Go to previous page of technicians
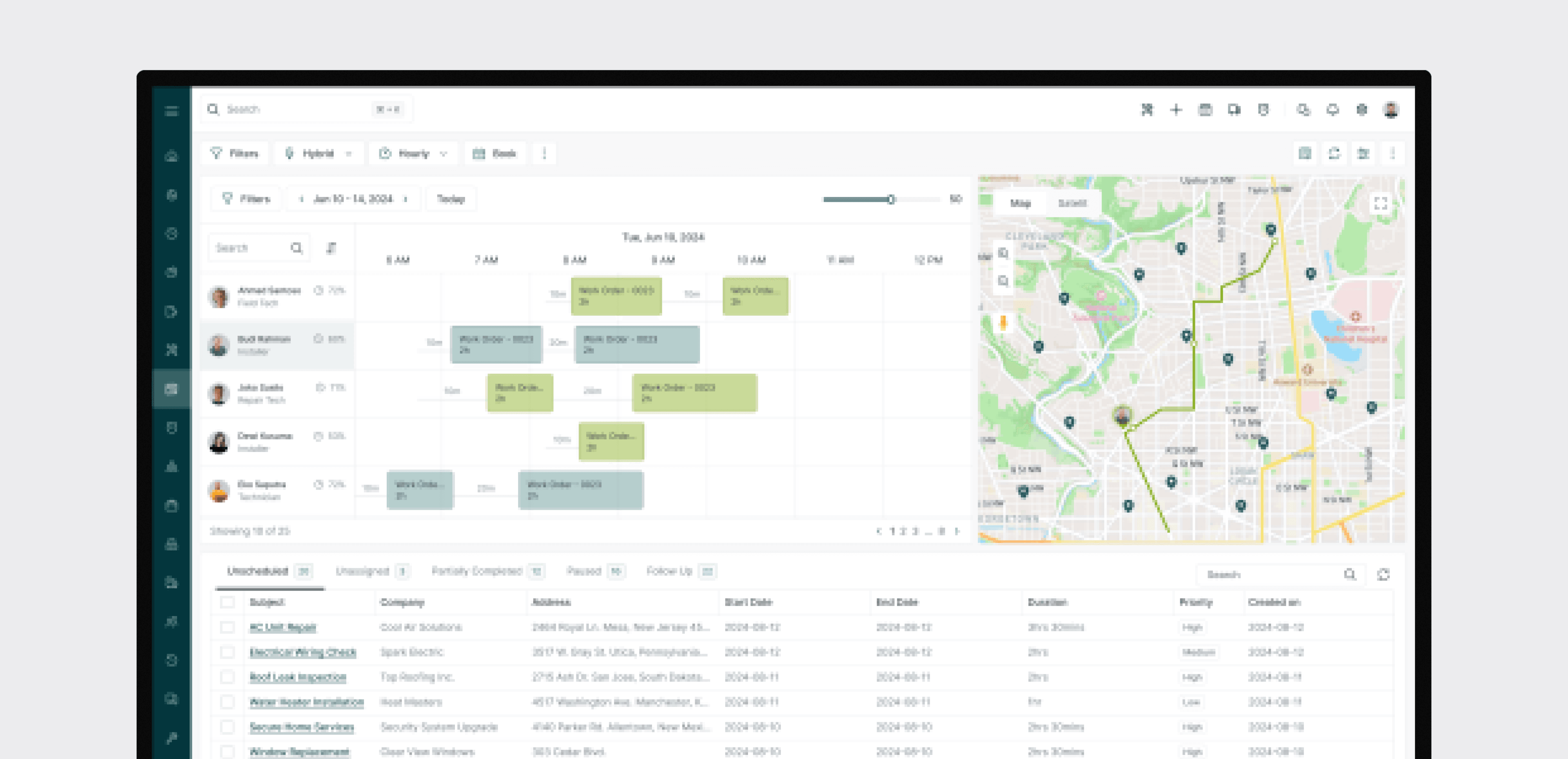 click(878, 531)
